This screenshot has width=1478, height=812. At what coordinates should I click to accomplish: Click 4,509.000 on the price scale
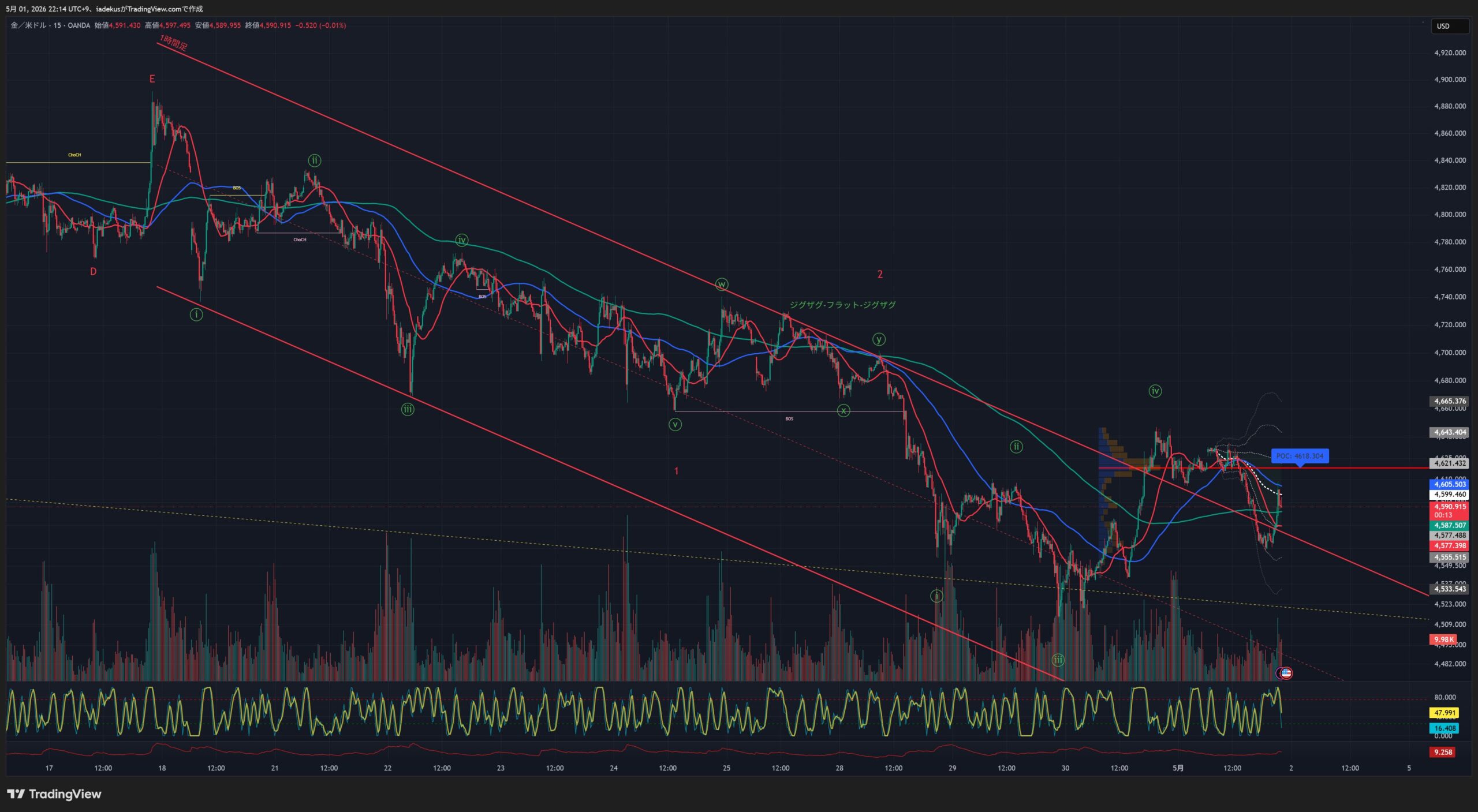pos(1450,624)
